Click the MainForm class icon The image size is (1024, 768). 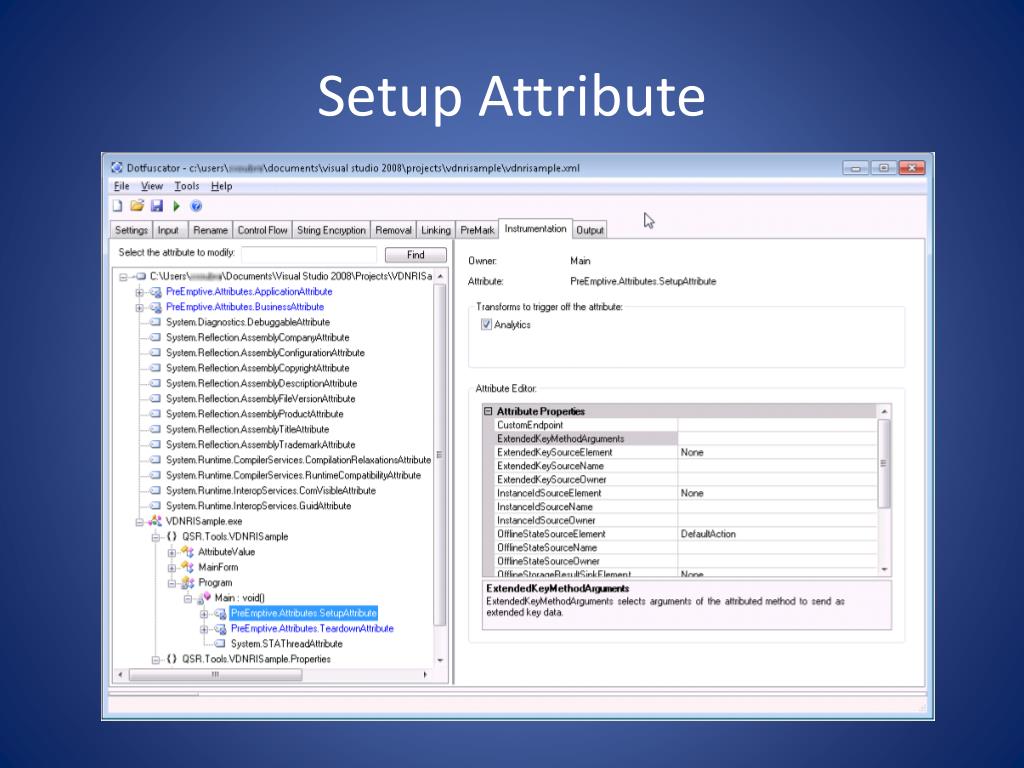[187, 567]
